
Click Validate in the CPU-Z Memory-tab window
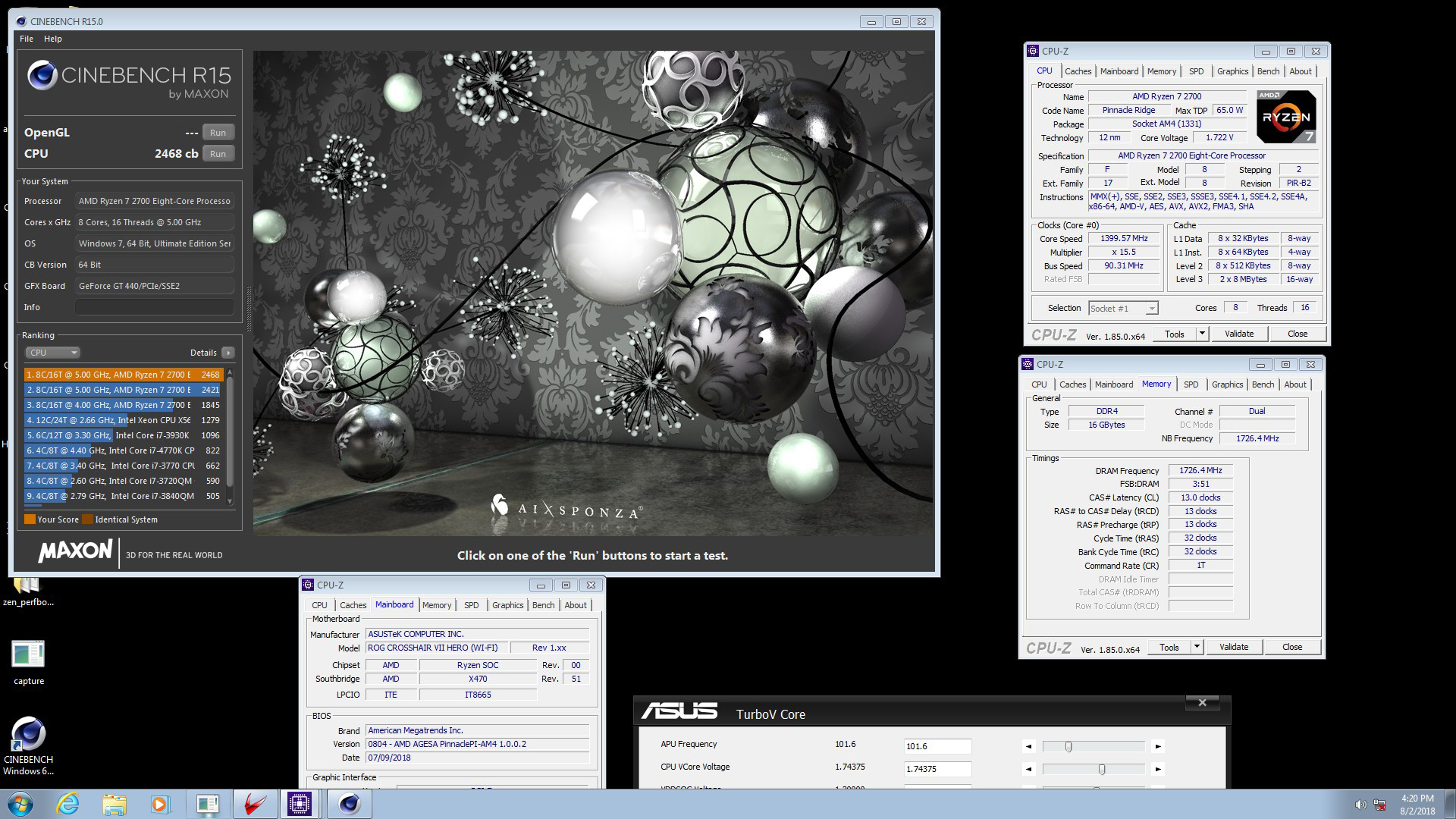point(1234,647)
